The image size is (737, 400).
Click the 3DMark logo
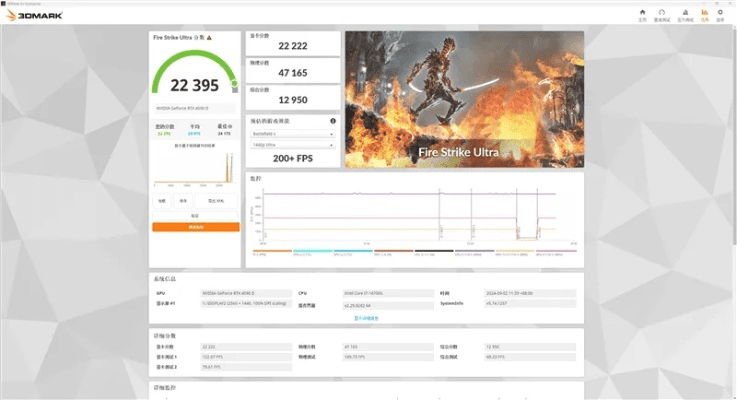[x=36, y=15]
